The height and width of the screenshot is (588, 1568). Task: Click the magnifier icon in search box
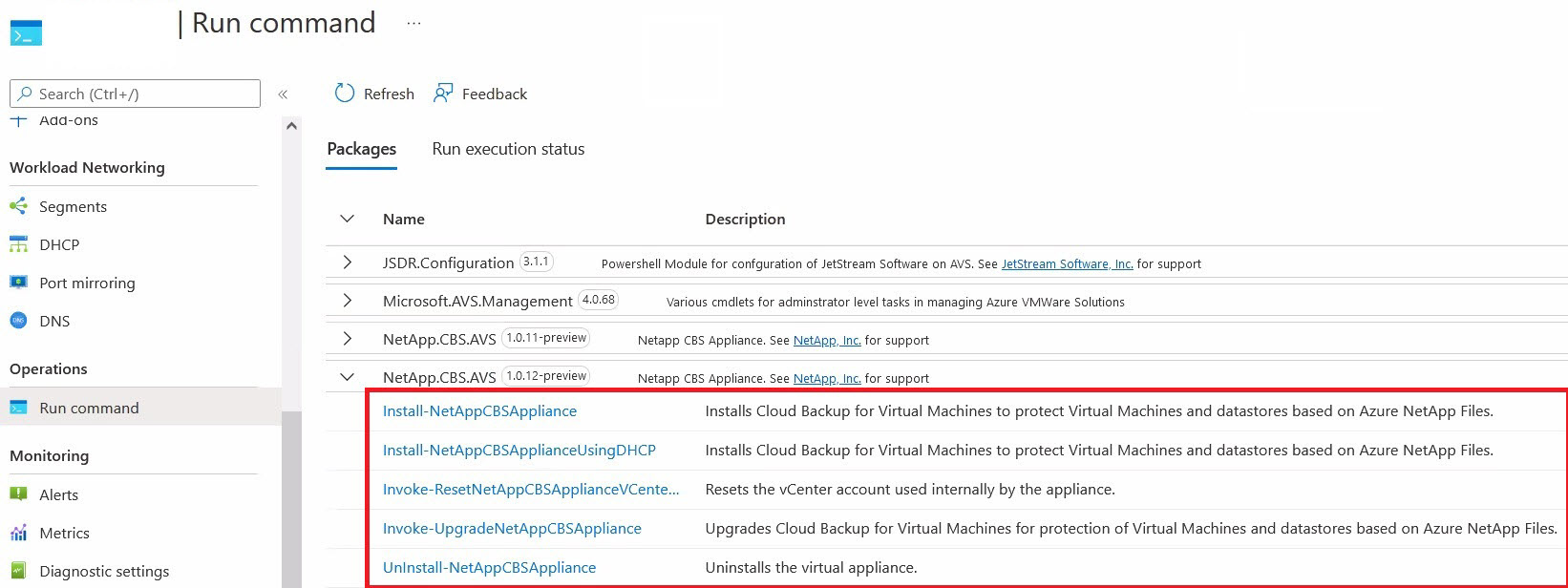[x=24, y=94]
